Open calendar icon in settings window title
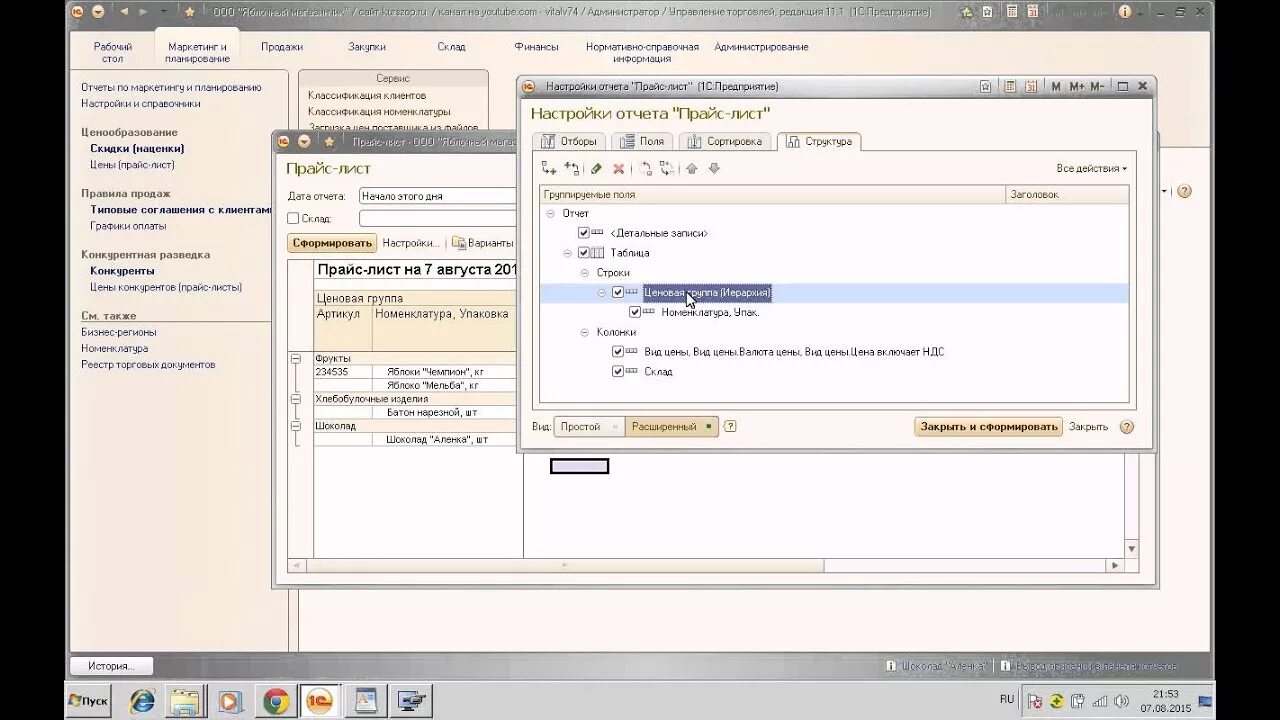The height and width of the screenshot is (720, 1280). click(1029, 87)
